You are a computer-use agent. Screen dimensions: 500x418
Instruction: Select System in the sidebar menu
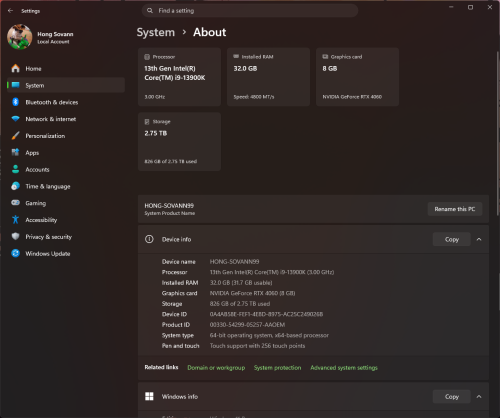[66, 85]
